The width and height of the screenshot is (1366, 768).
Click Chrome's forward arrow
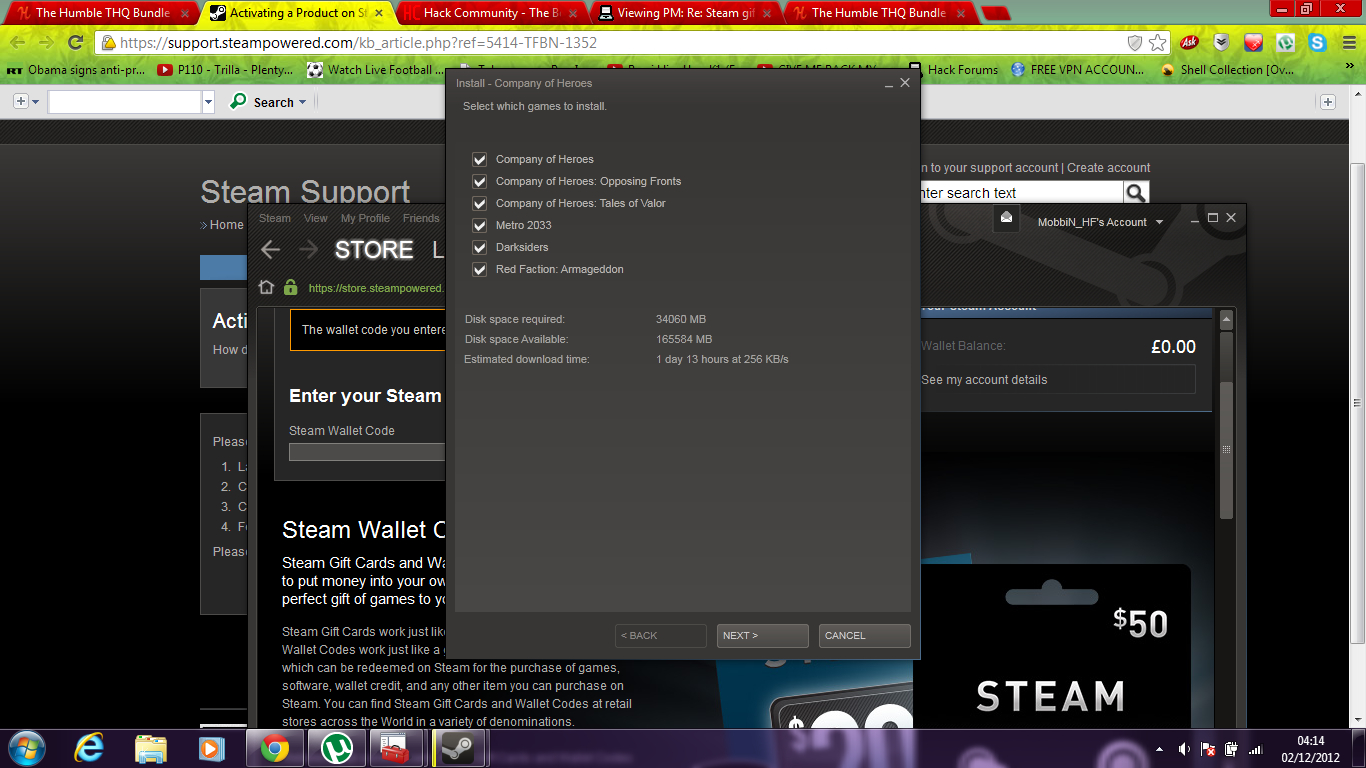click(x=46, y=42)
